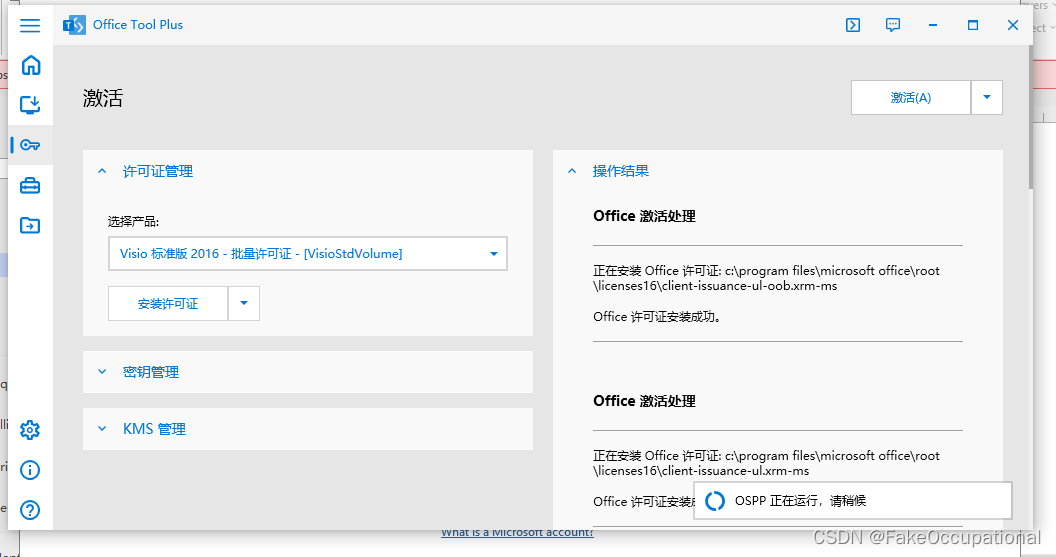Click the 安装许可证 button

(x=168, y=304)
